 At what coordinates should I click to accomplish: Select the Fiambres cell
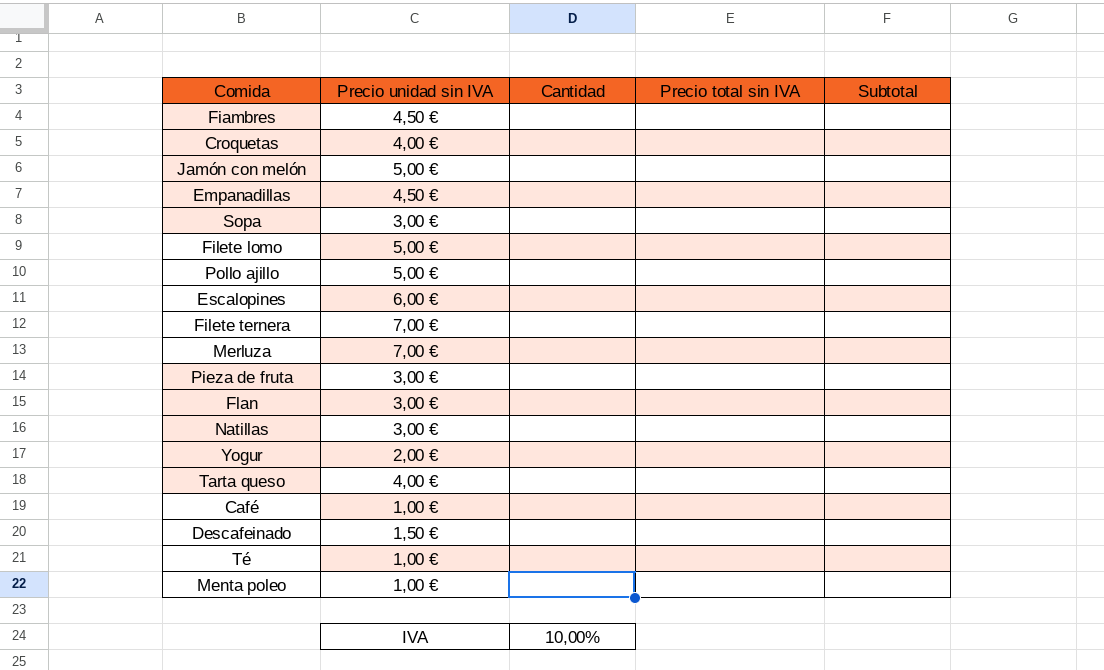click(x=242, y=117)
